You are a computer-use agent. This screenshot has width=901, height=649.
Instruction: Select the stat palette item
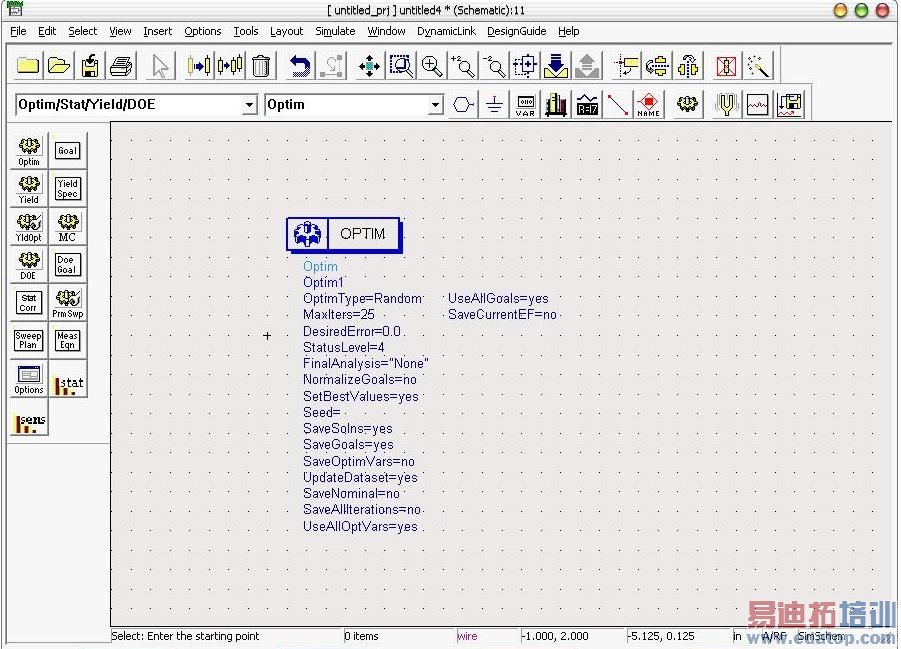click(67, 379)
